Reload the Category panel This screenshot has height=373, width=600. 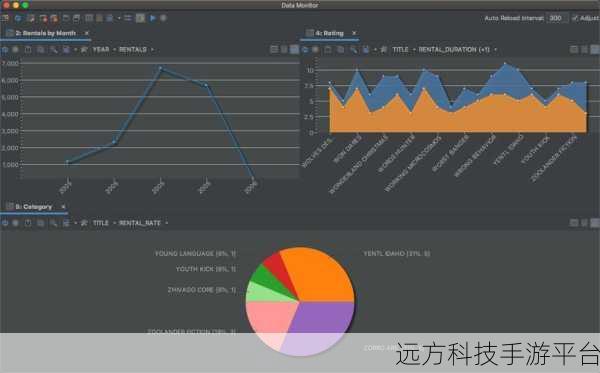5,223
